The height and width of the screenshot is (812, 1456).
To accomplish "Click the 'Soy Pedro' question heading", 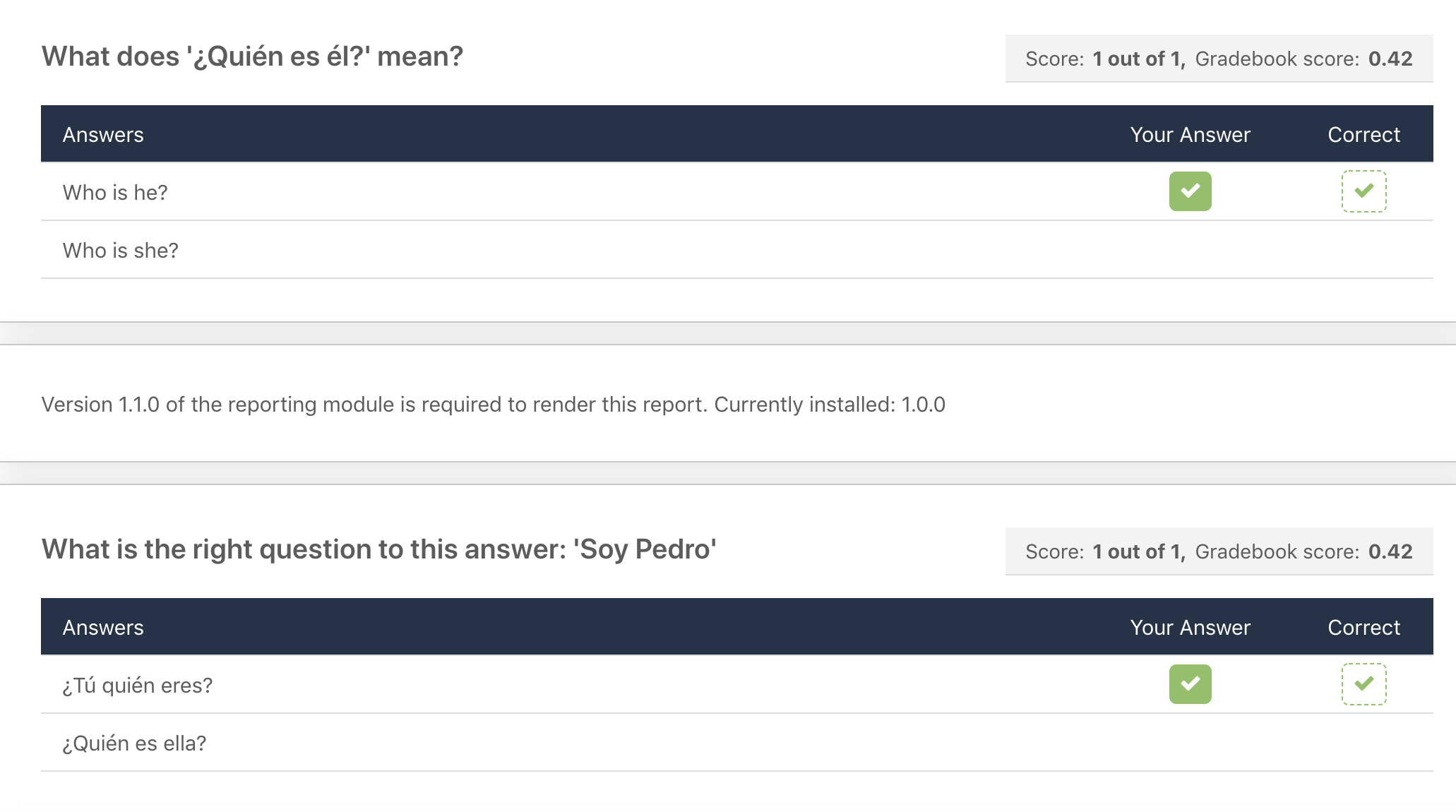I will pos(378,549).
